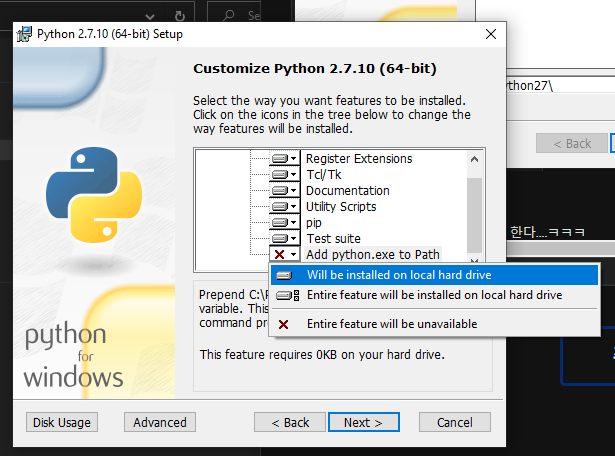Image resolution: width=615 pixels, height=456 pixels.
Task: Open the Test suite feature drive icon dropdown
Action: pyautogui.click(x=284, y=238)
